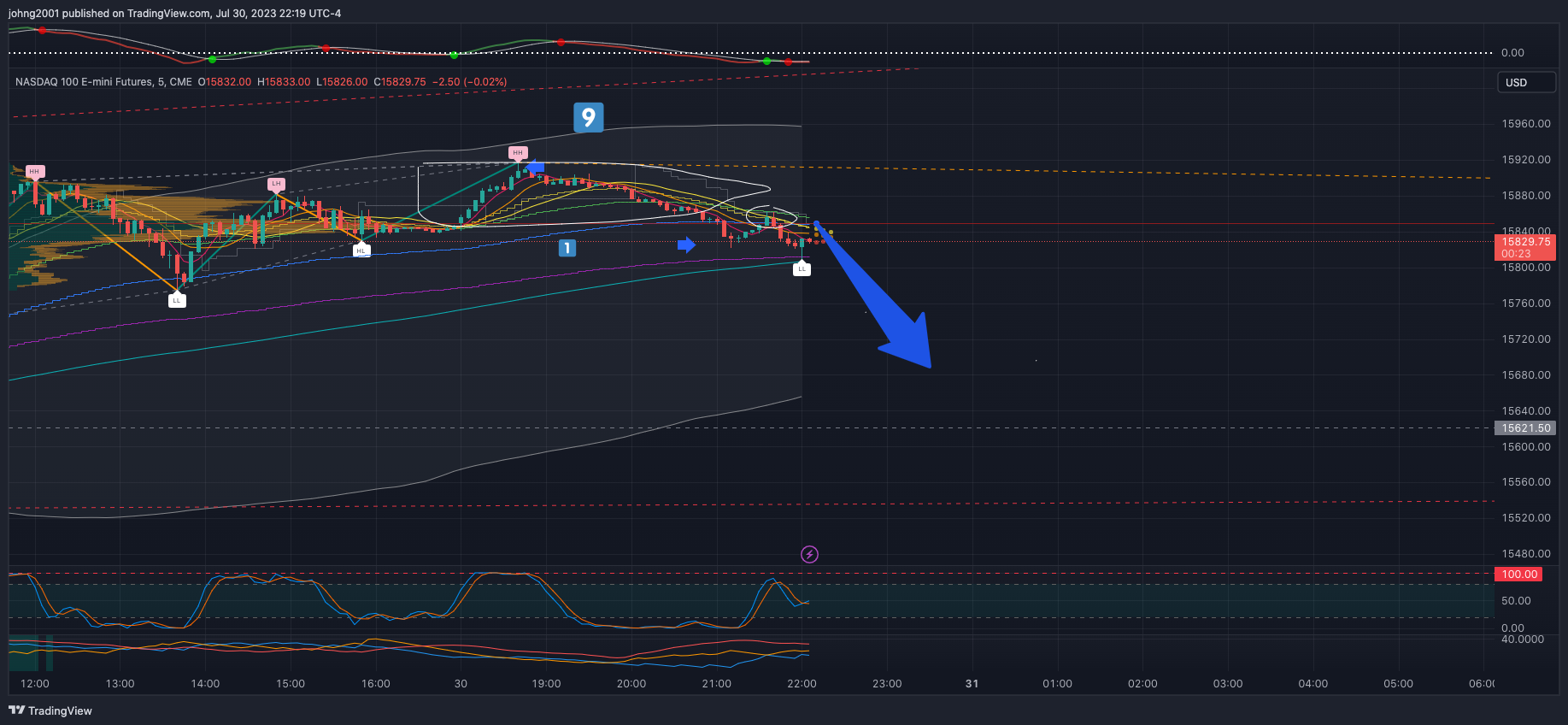This screenshot has height=725, width=1568.
Task: Click the 15680.00 price axis value
Action: point(1526,375)
